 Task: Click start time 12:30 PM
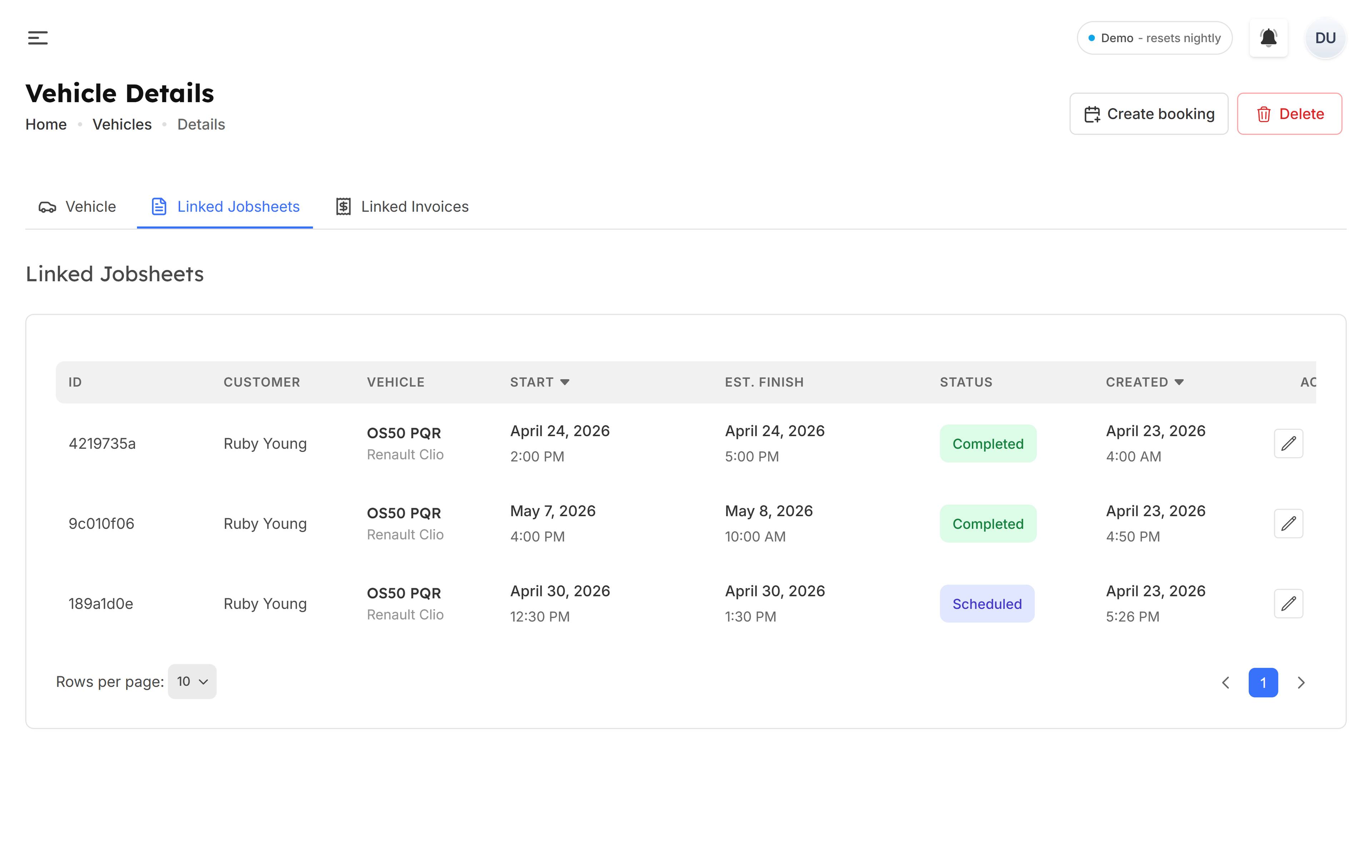pos(540,617)
